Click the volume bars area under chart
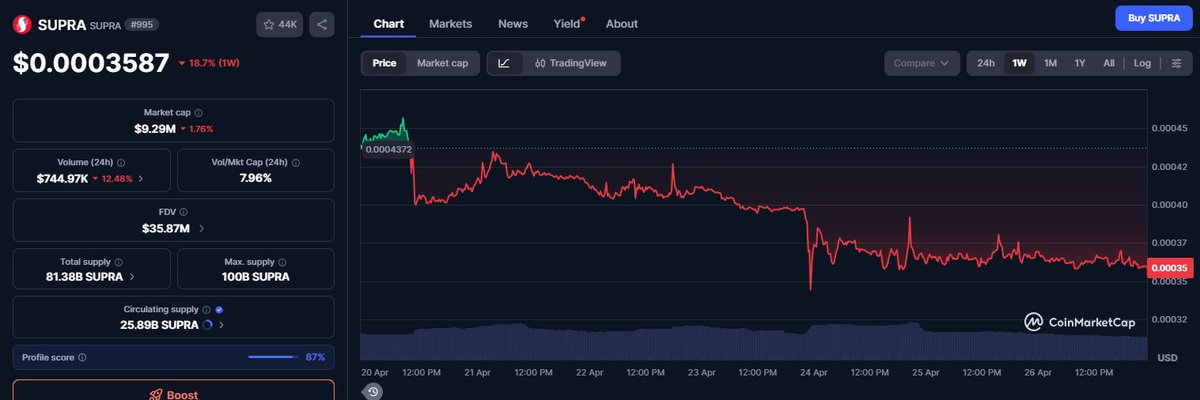The width and height of the screenshot is (1200, 400). 753,342
